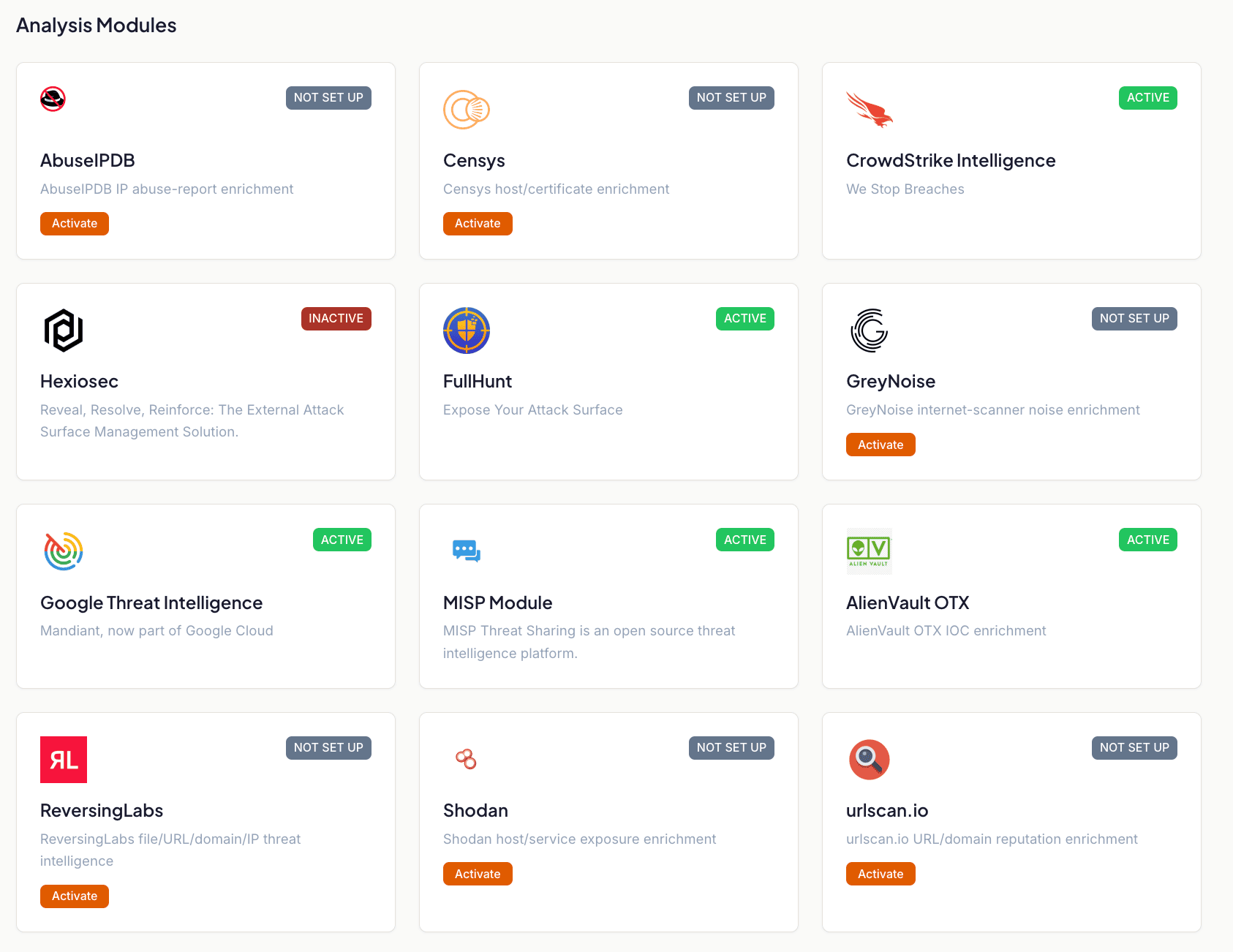Click the ACTIVE badge on AlienVault OTX
The width and height of the screenshot is (1233, 952).
1147,540
